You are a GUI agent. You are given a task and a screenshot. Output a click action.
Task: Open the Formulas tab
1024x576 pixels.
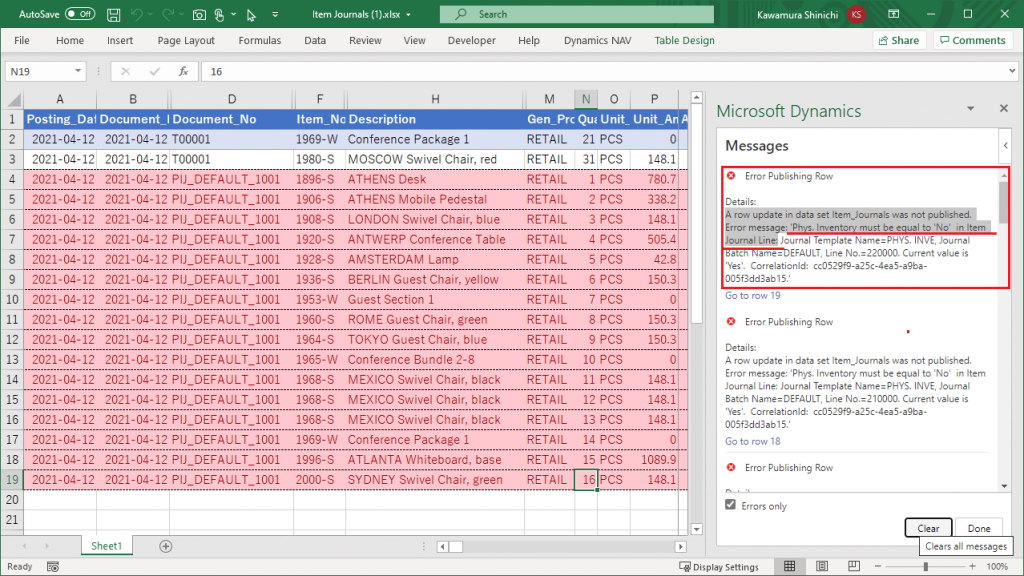coord(259,40)
